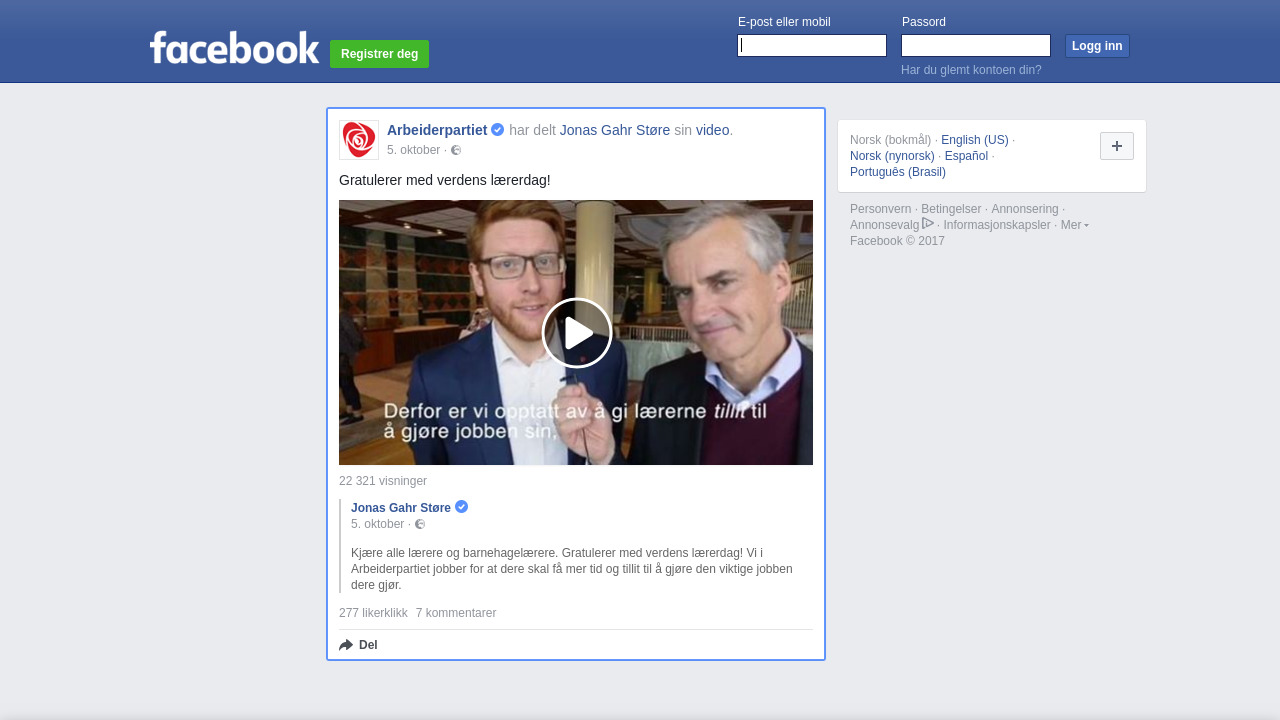Play the shared video
This screenshot has width=1280, height=720.
click(576, 333)
